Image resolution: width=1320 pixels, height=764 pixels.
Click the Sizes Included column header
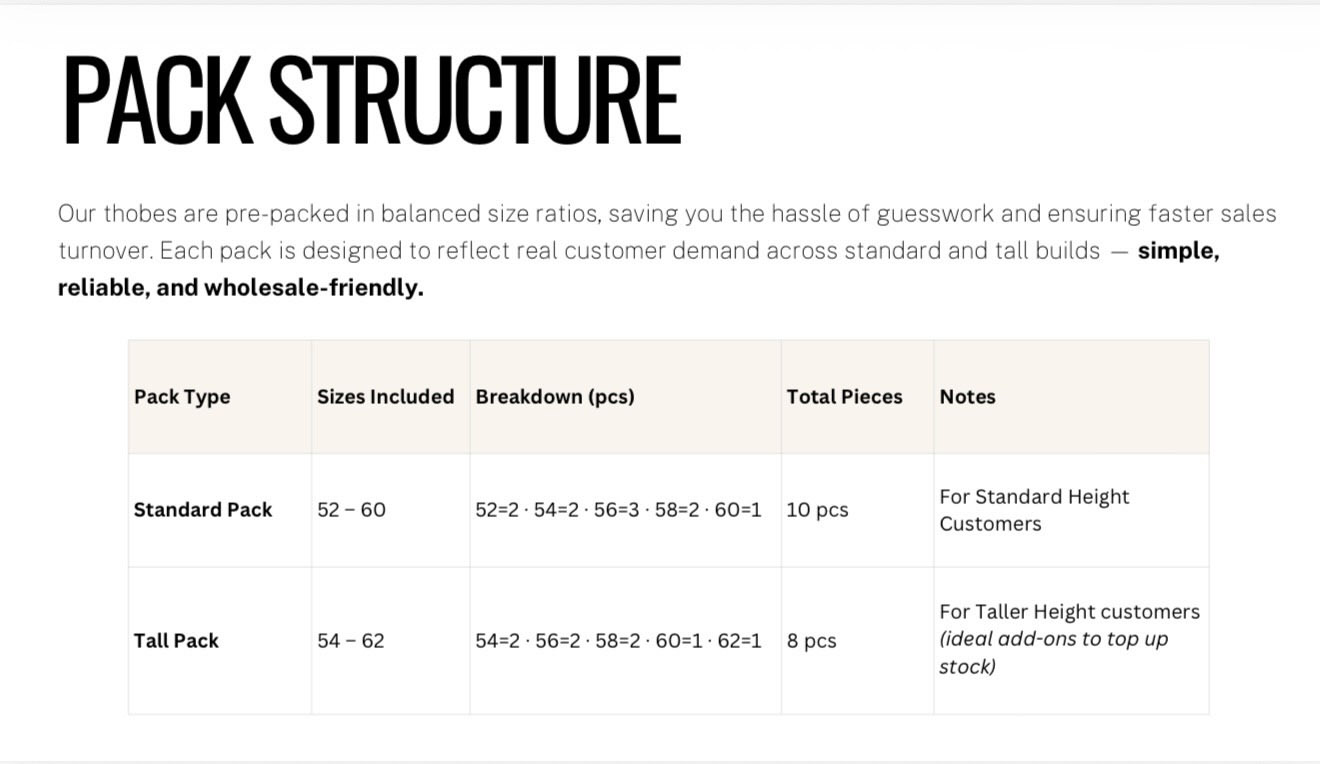point(385,397)
